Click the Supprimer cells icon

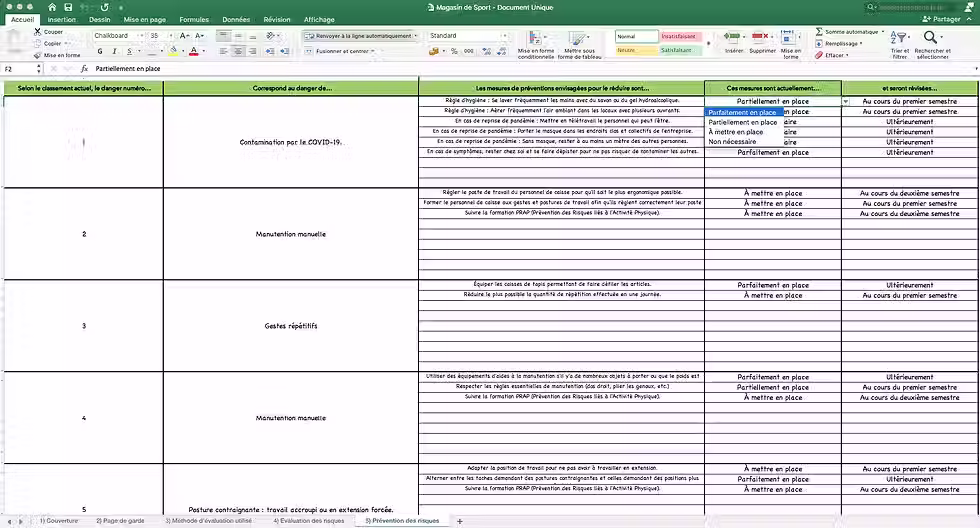point(760,36)
